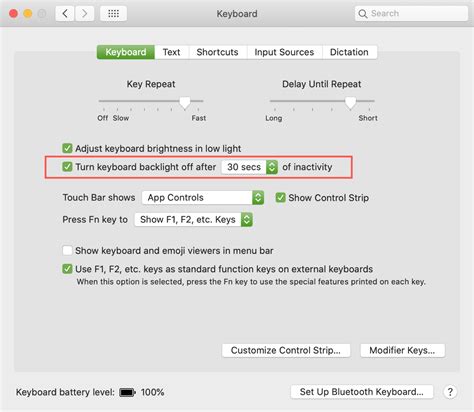Disable Adjust keyboard brightness in low light

[x=67, y=148]
